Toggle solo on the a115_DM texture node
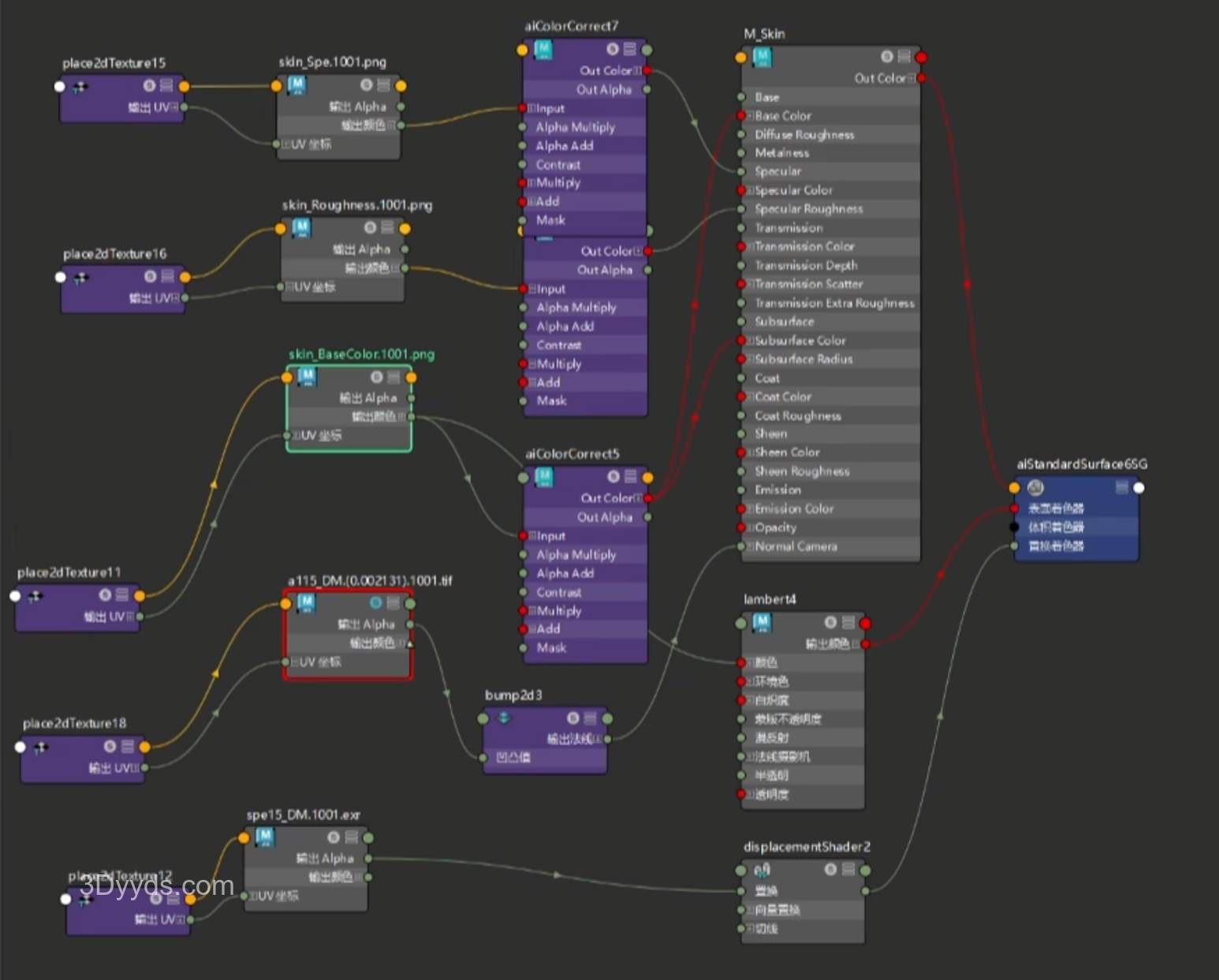 click(376, 603)
